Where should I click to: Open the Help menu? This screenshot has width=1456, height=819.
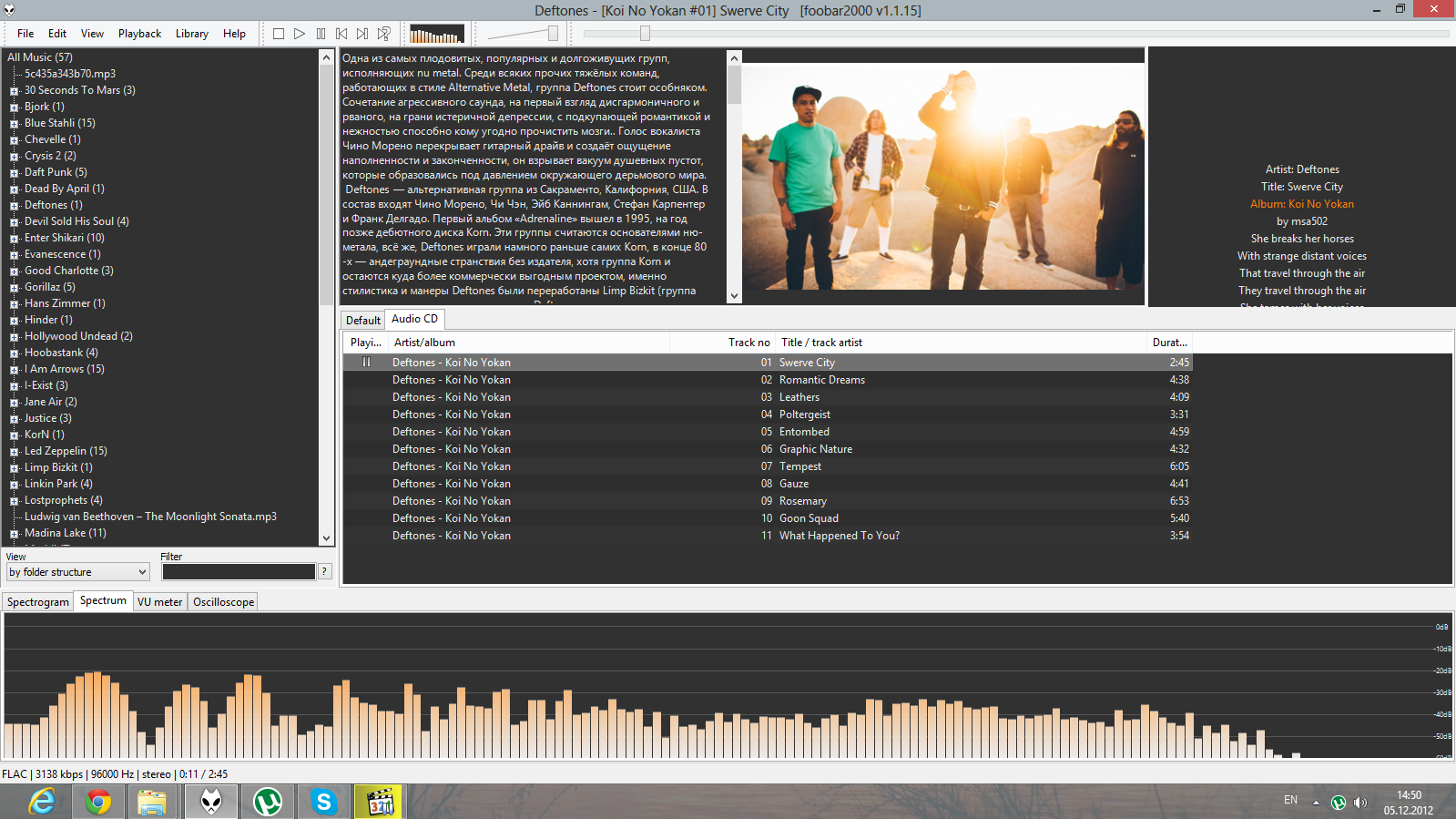[x=234, y=34]
